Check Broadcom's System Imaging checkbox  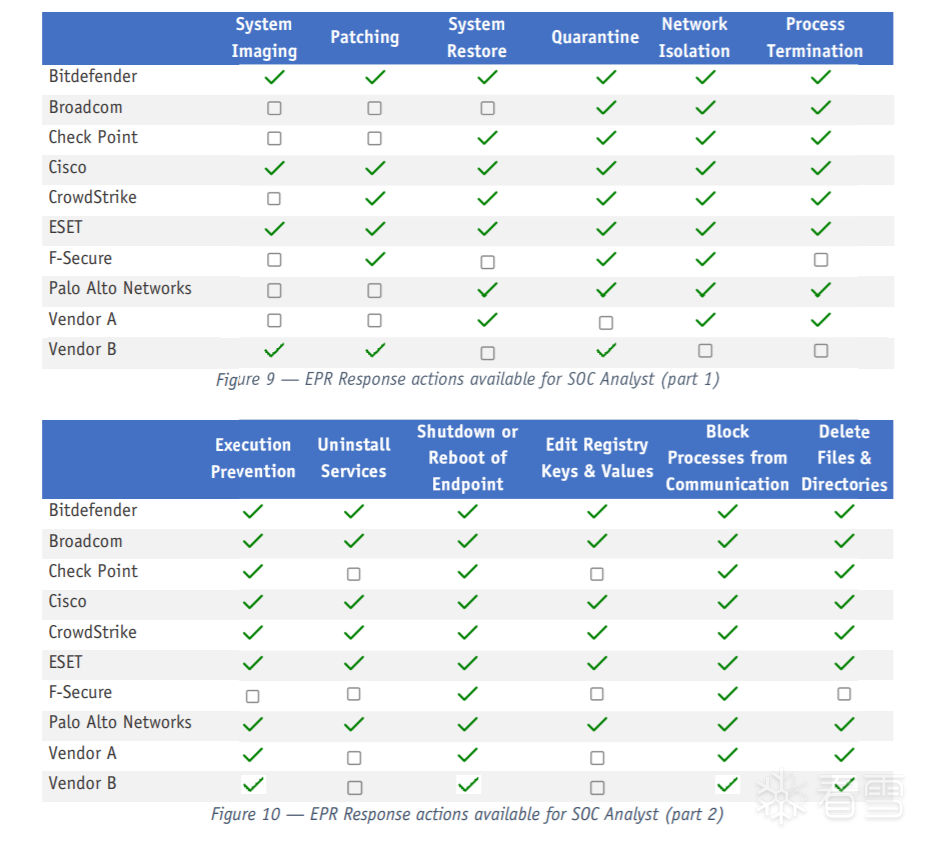[274, 108]
